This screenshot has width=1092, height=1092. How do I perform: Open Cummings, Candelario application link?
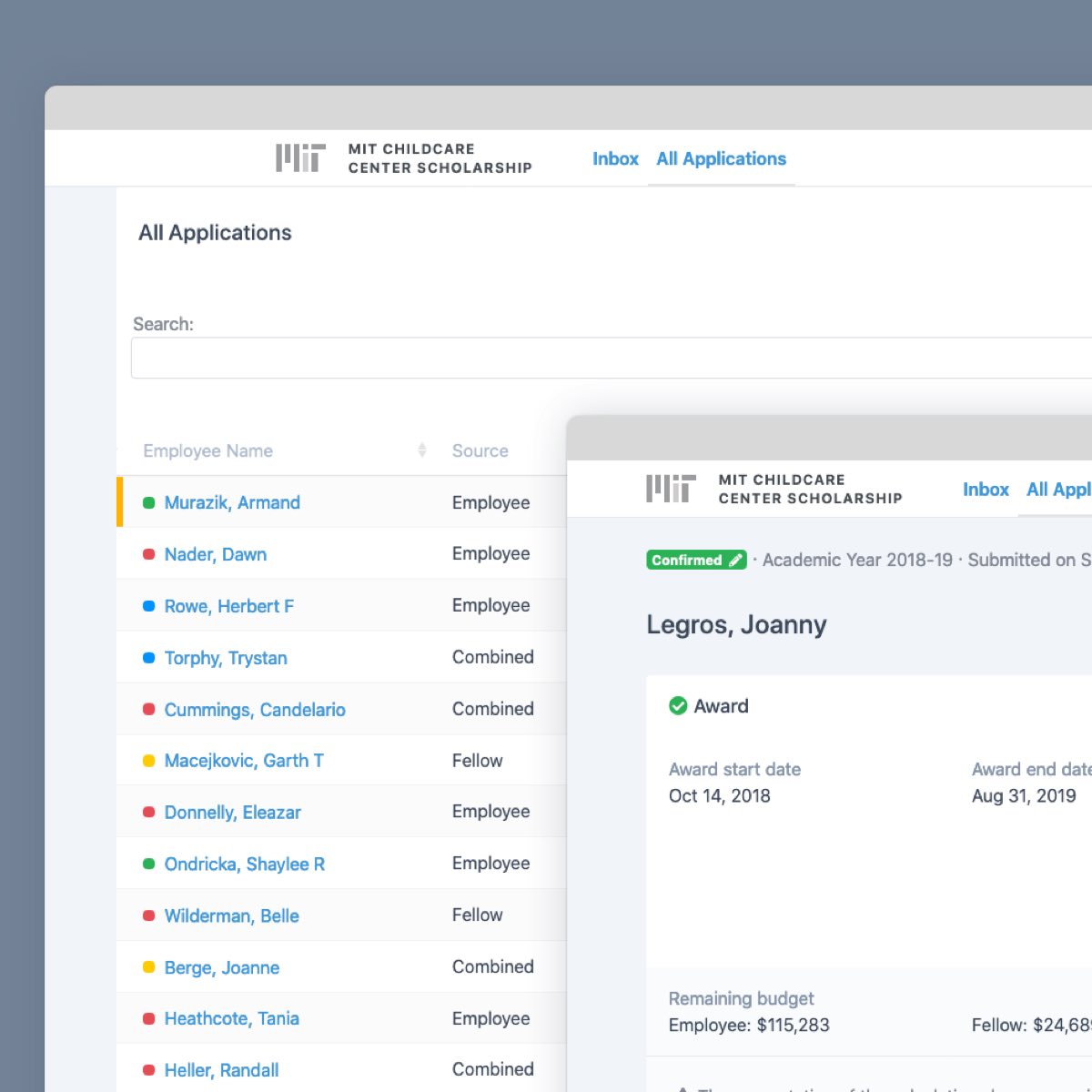point(255,710)
